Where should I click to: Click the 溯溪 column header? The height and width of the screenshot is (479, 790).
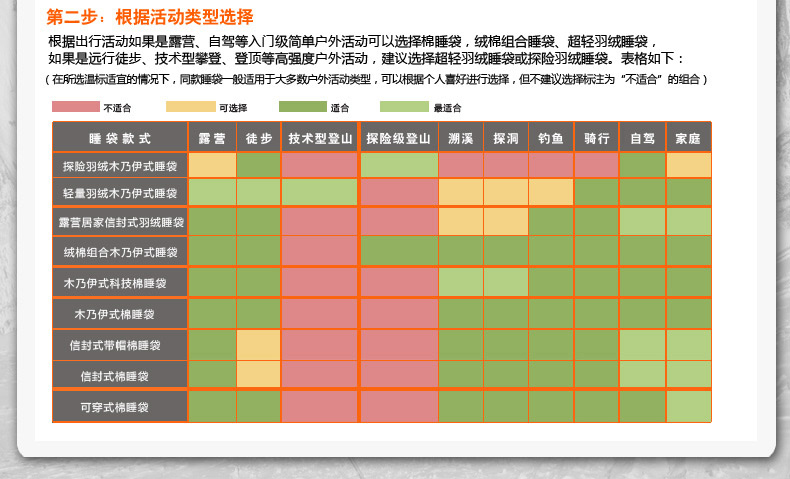461,137
